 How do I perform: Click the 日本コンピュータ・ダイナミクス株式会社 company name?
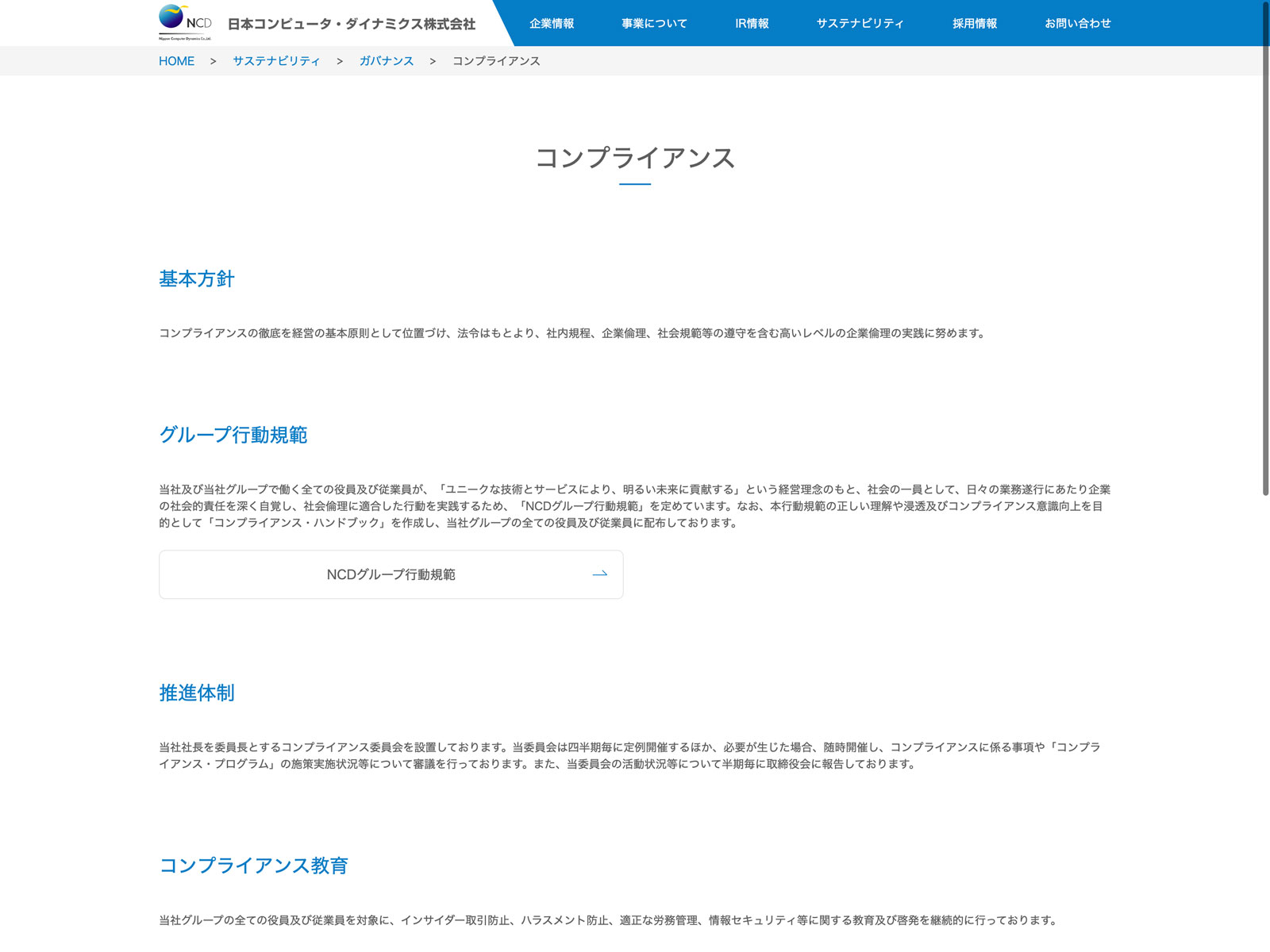point(352,24)
